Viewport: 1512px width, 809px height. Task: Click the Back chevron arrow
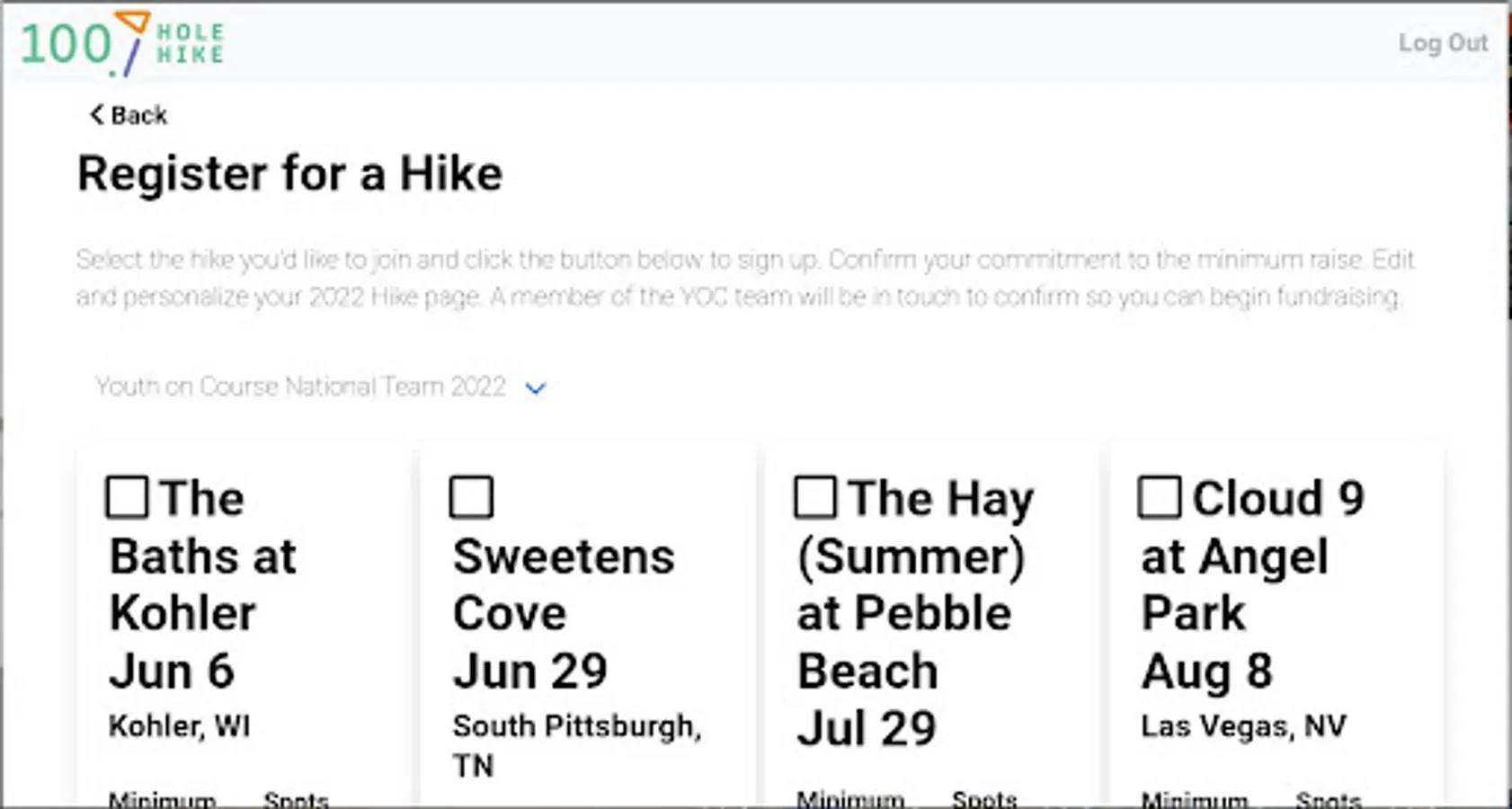[x=96, y=115]
